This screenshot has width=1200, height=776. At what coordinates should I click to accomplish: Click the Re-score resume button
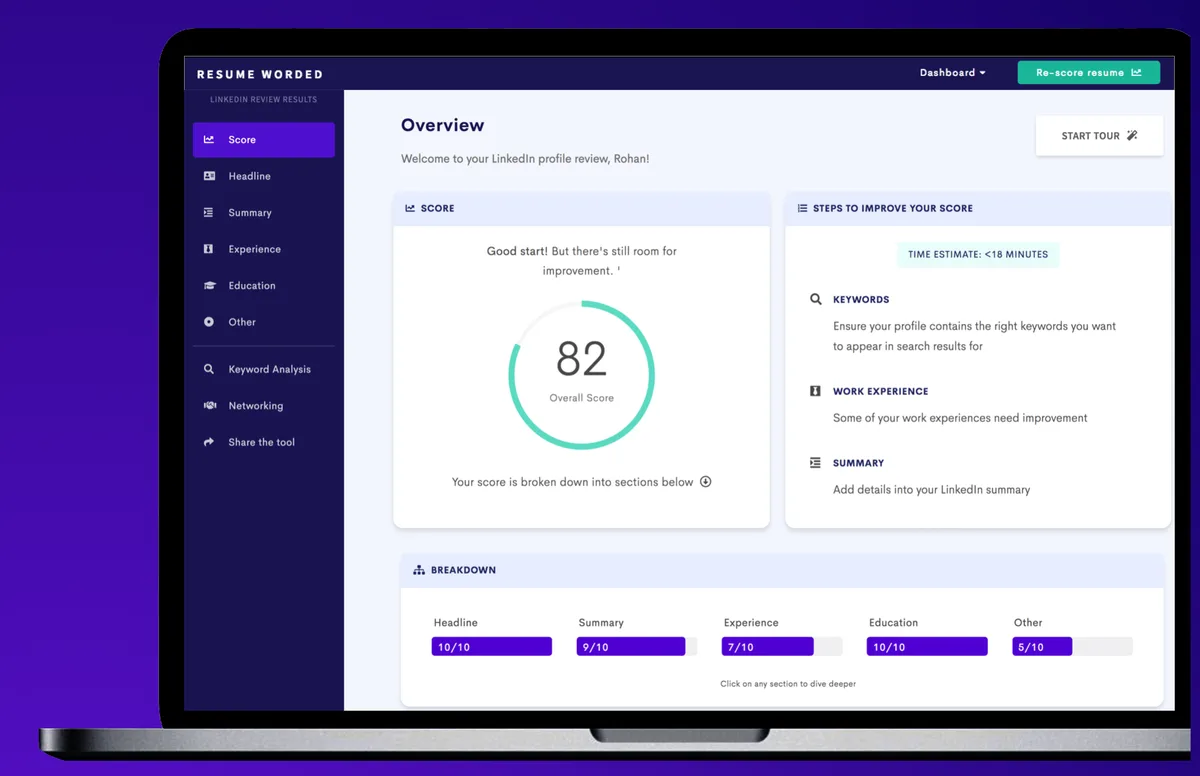1089,73
